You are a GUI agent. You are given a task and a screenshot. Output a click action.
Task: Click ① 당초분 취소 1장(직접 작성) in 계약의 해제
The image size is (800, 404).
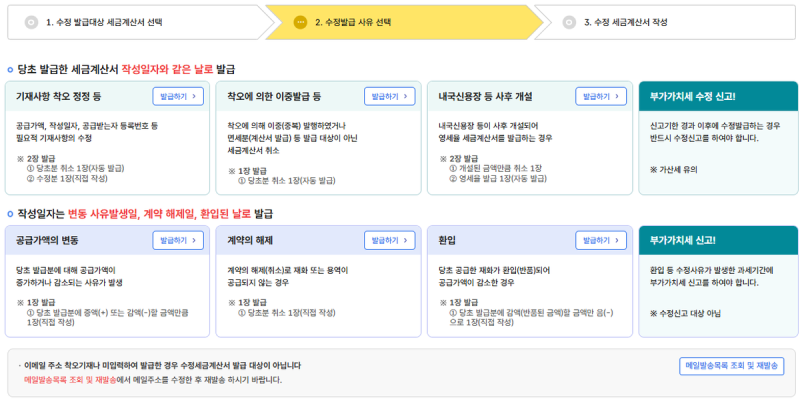click(287, 313)
